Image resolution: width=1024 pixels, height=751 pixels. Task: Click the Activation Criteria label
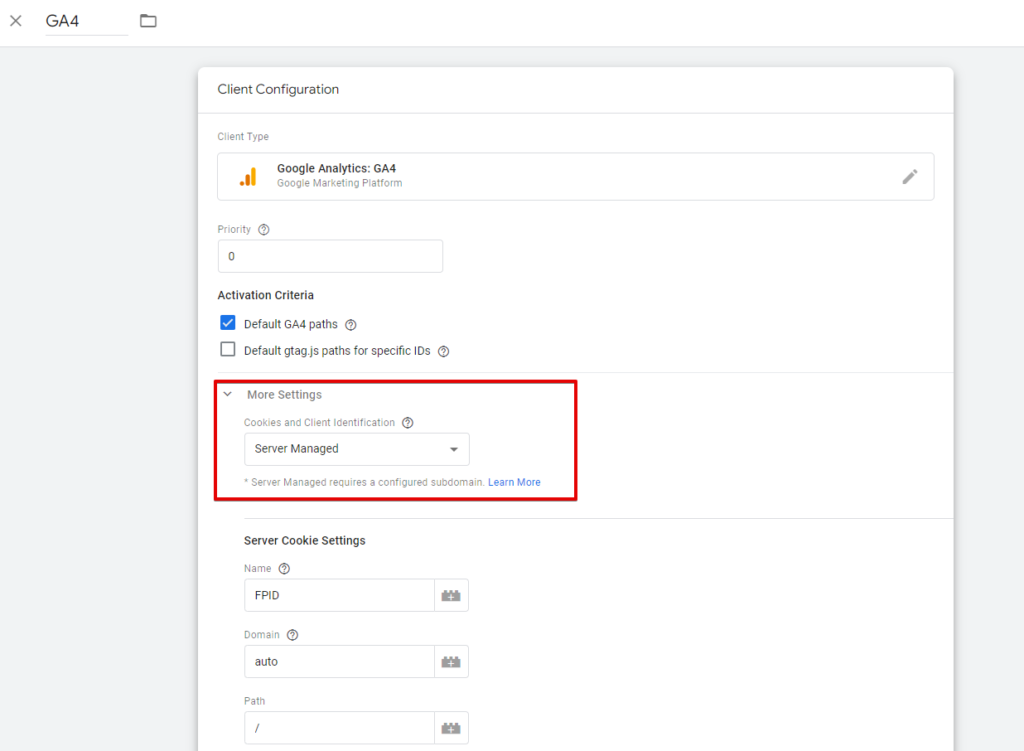pos(266,295)
